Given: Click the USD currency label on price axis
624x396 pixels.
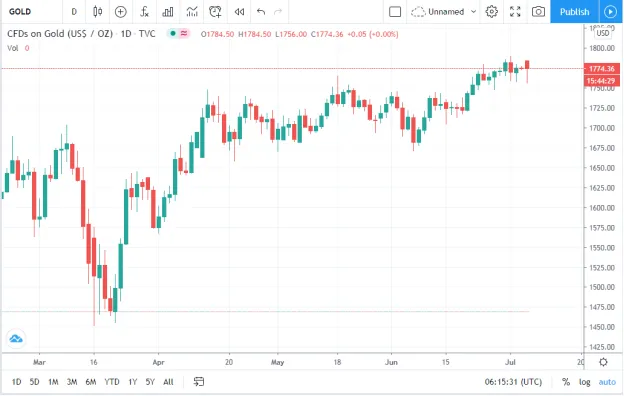Looking at the screenshot, I should coord(603,33).
